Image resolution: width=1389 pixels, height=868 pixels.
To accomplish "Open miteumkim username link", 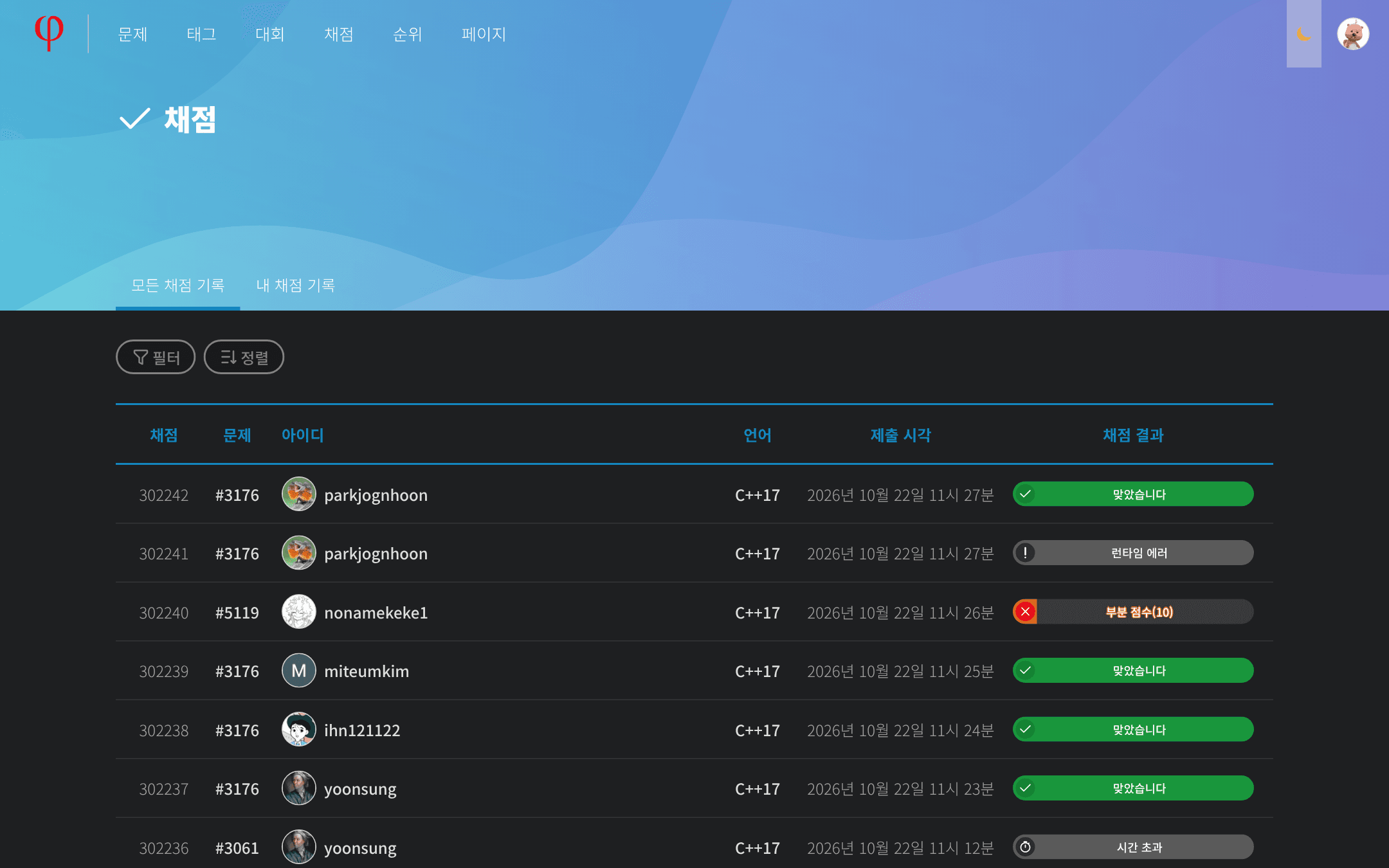I will coord(367,671).
